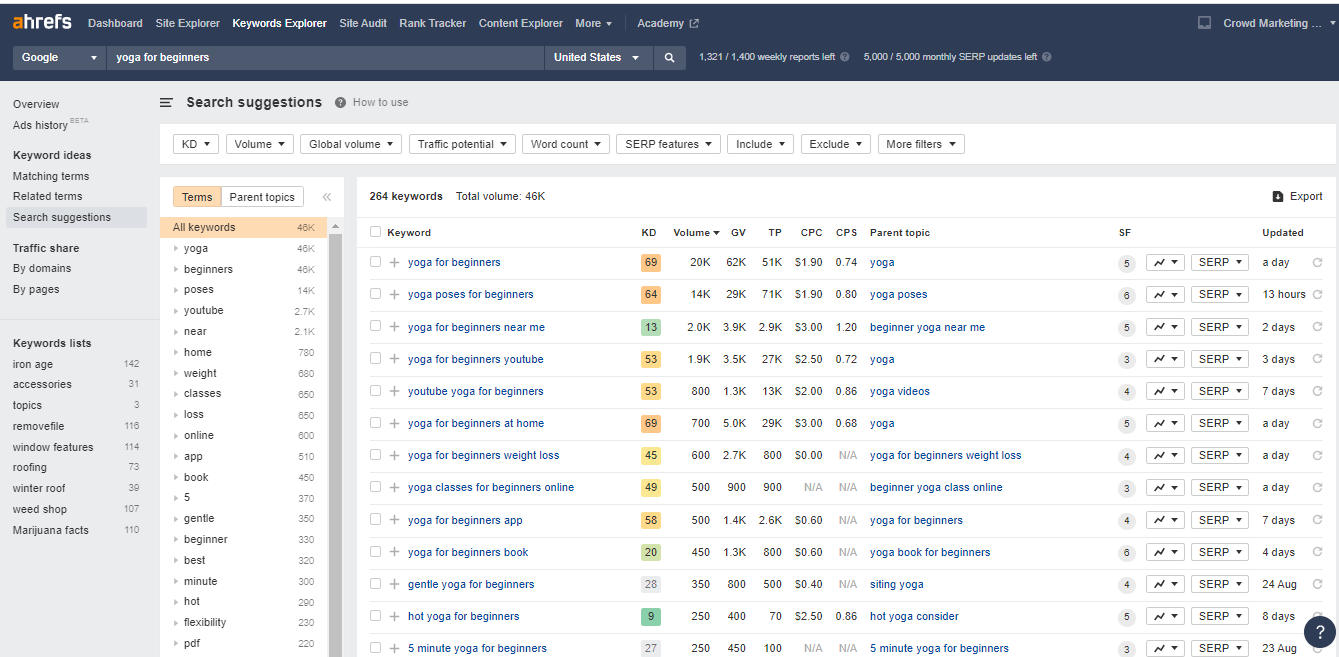Open the gentle yoga for beginners keyword link
Viewport: 1339px width, 657px height.
click(x=470, y=583)
